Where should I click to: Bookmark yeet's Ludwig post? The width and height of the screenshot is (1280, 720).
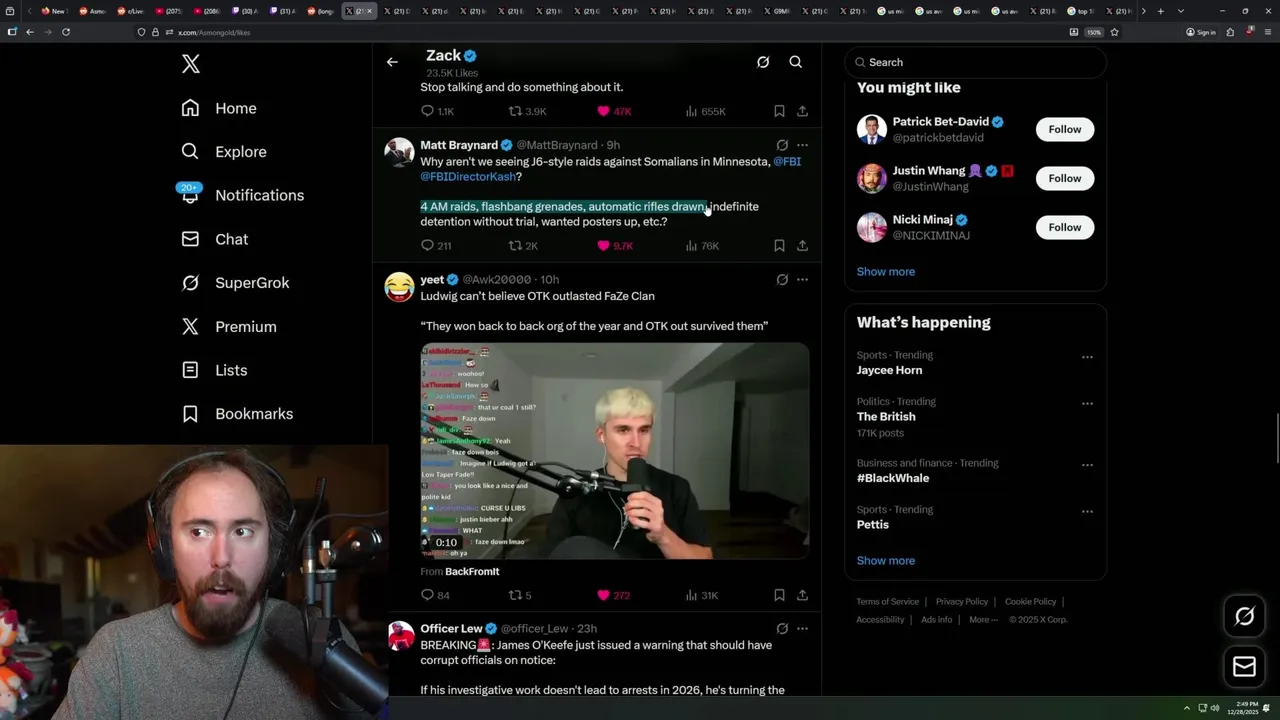pos(779,595)
